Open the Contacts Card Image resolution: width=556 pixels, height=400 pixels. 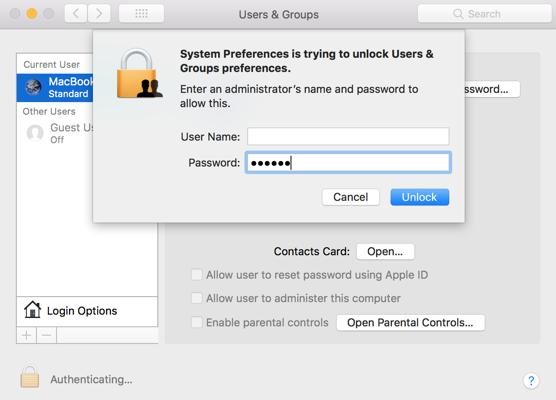click(385, 251)
